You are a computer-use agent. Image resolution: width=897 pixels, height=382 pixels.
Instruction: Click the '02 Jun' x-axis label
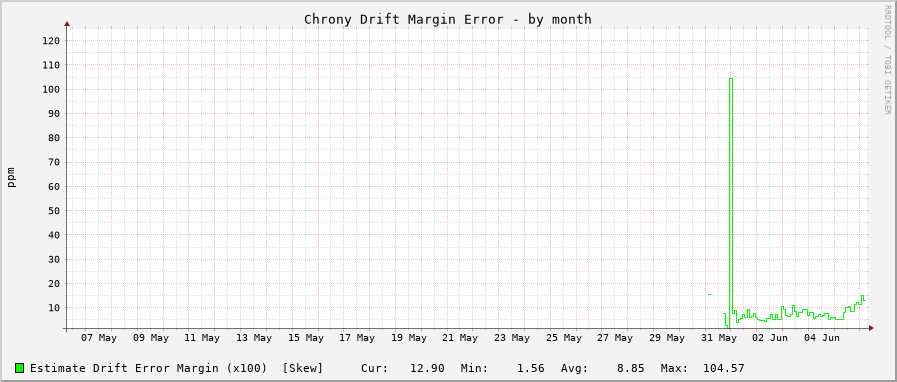pyautogui.click(x=771, y=339)
